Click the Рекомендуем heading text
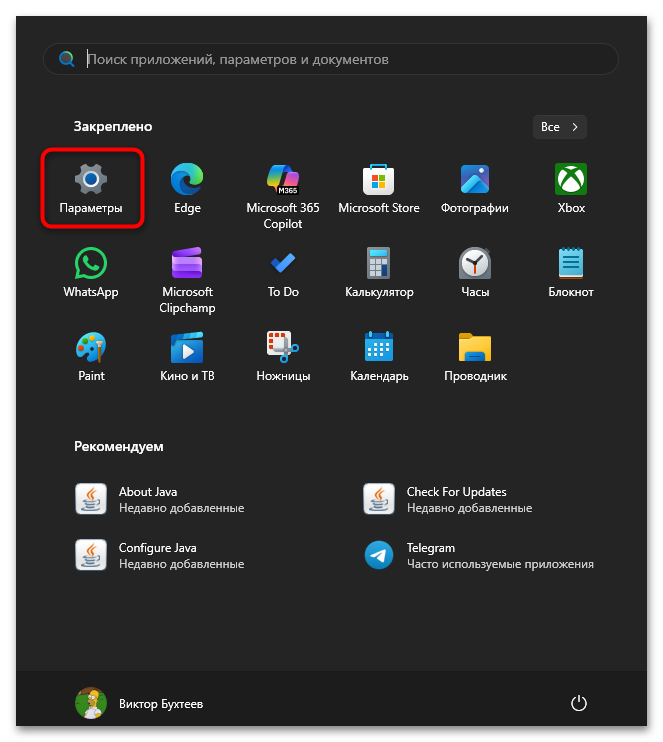 tap(119, 447)
